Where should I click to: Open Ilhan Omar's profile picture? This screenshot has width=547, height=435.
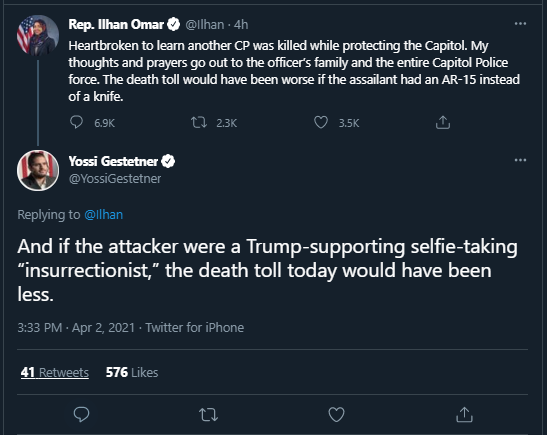[38, 35]
